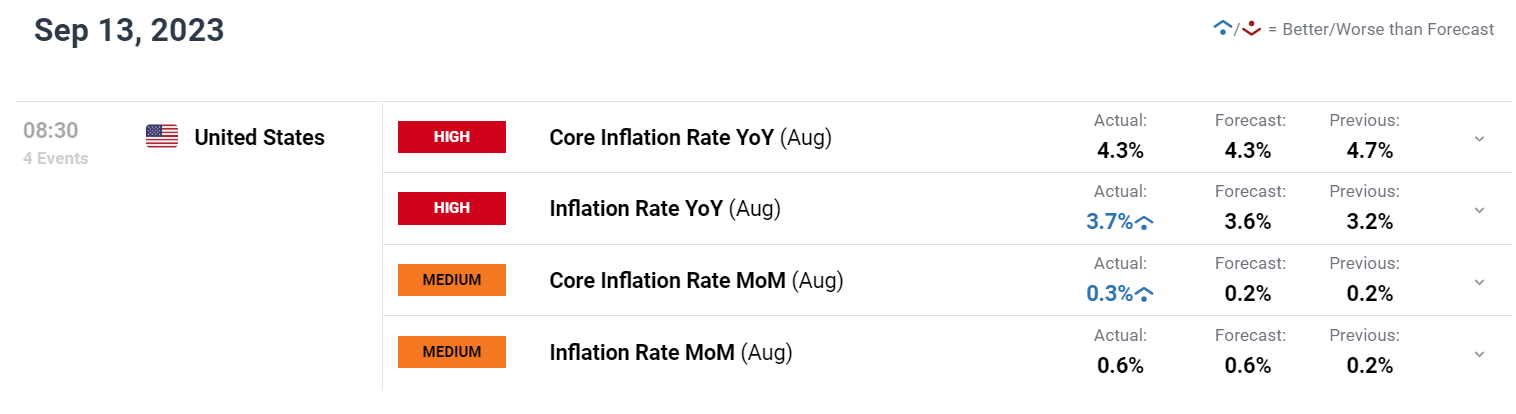Click HIGH badge for Inflation Rate YoY
The height and width of the screenshot is (414, 1516).
pyautogui.click(x=452, y=209)
